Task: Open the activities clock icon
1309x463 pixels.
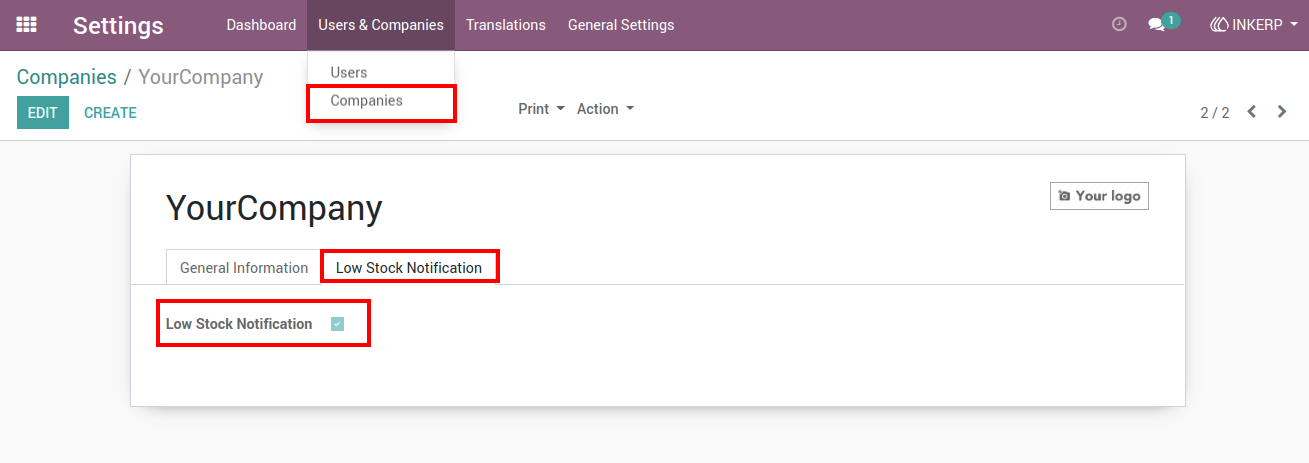Action: coord(1119,24)
